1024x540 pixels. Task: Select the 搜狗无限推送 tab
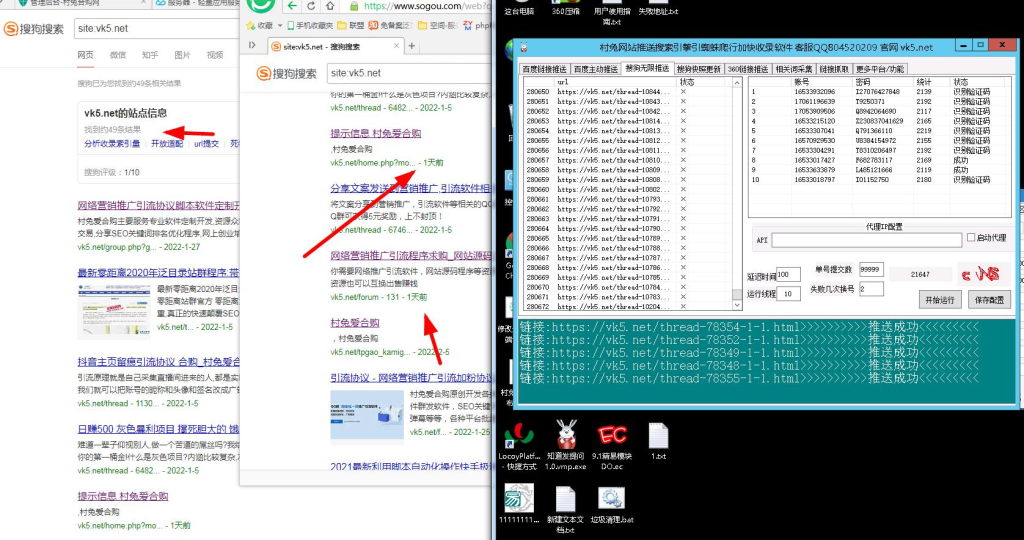(647, 68)
